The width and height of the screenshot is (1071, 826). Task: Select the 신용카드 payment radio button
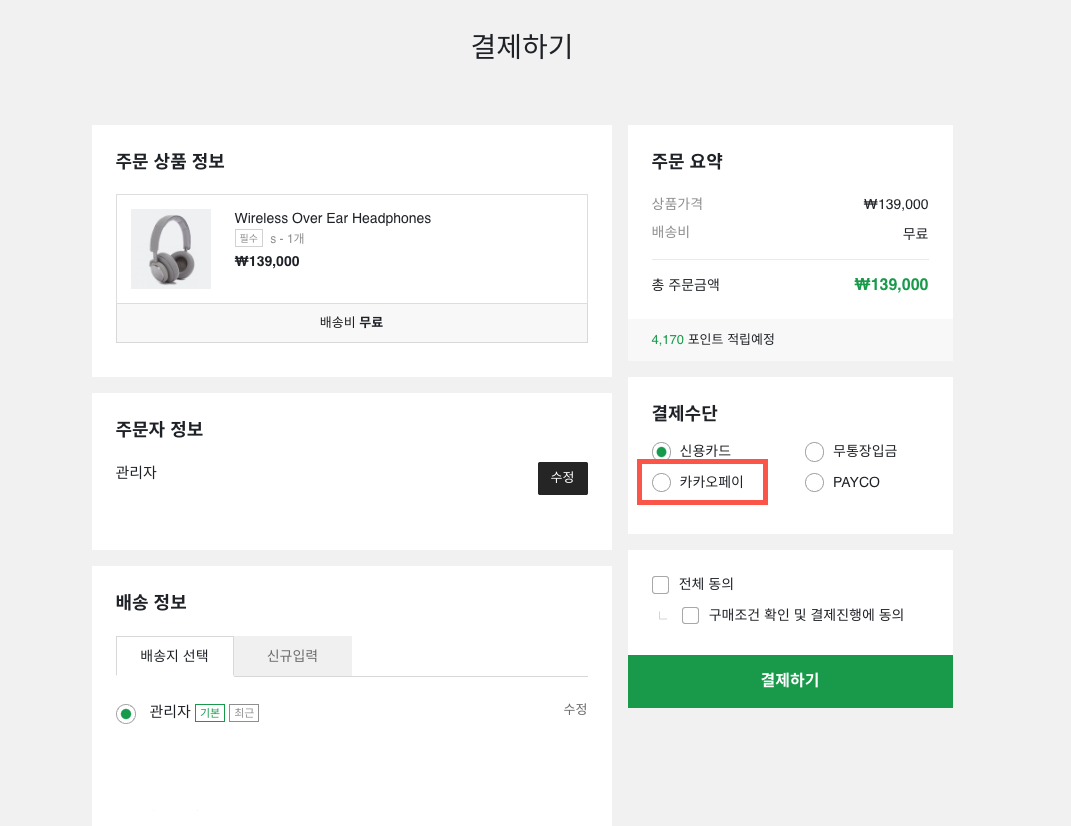(661, 451)
